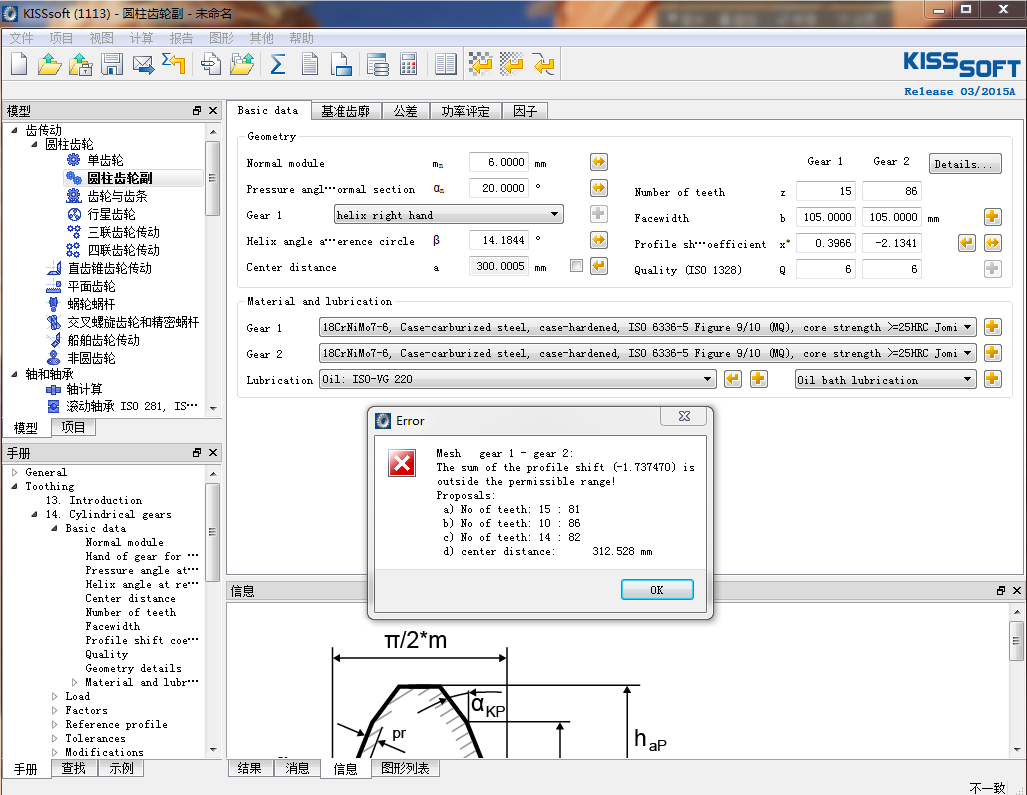The image size is (1027, 795).
Task: Click the plus button next to Facewidth
Action: coord(992,217)
